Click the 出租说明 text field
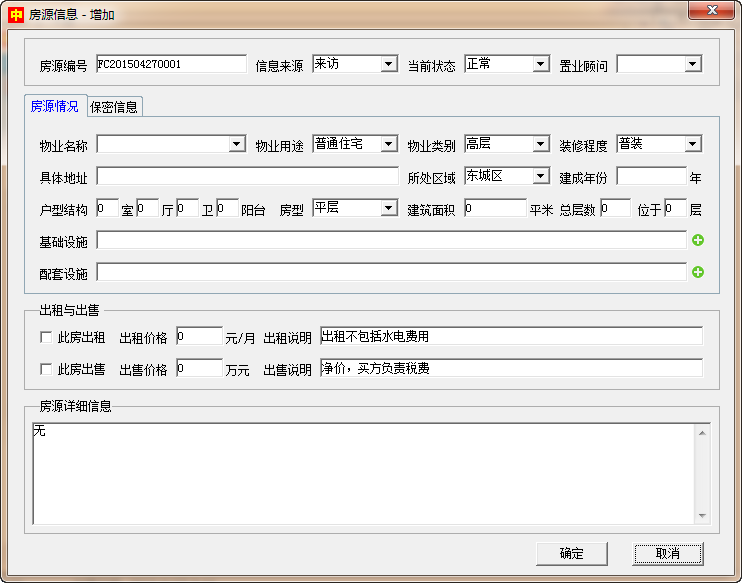Viewport: 742px width, 583px height. (511, 336)
